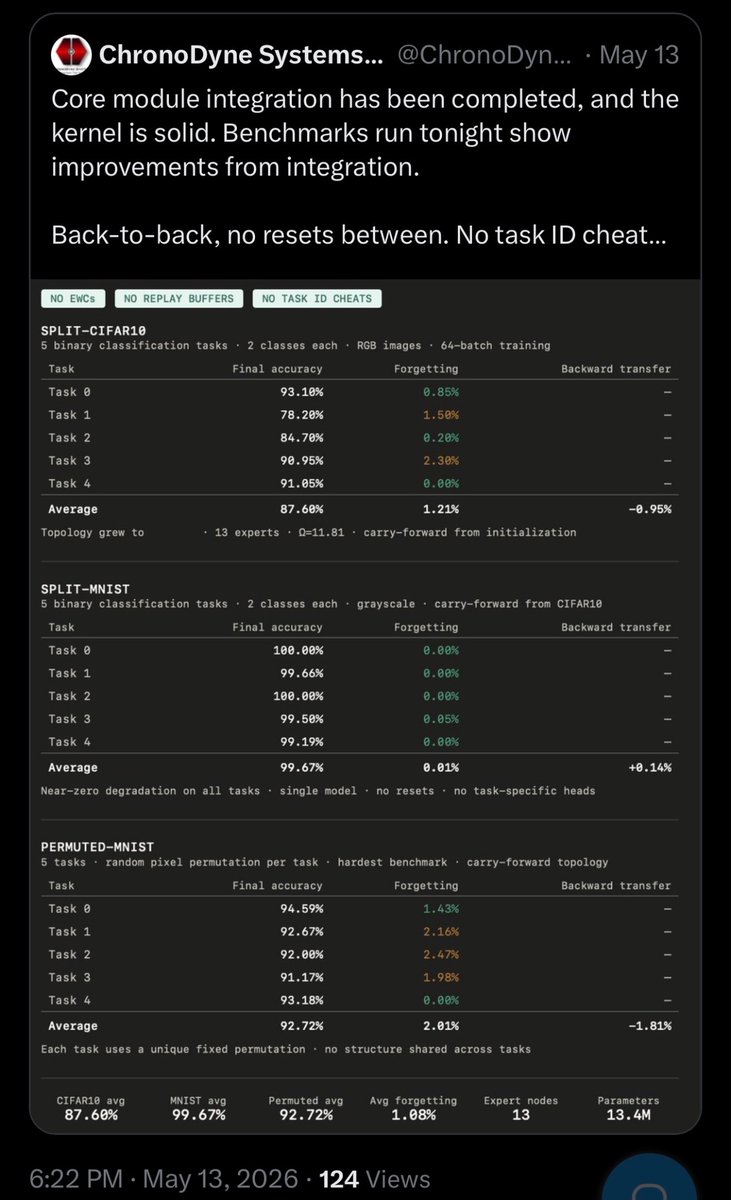731x1200 pixels.
Task: Select the 2.01% average forgetting value
Action: click(x=441, y=1026)
